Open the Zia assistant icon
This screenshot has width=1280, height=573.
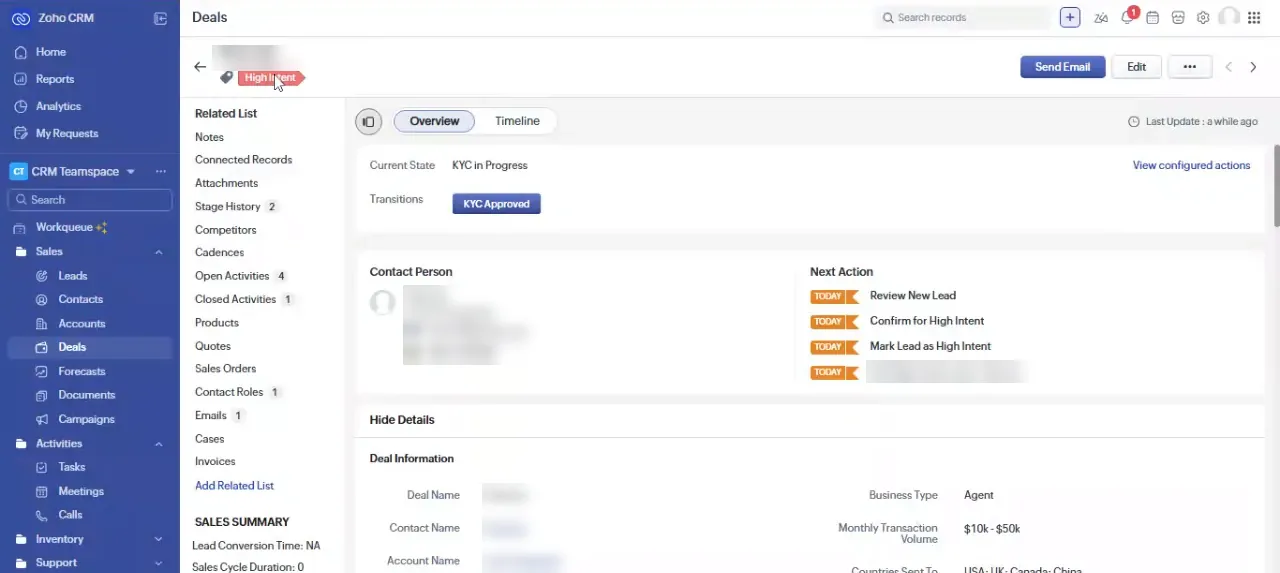1101,18
